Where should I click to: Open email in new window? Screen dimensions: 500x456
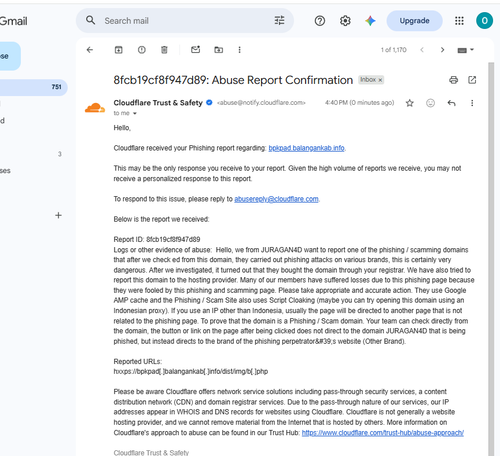click(472, 80)
